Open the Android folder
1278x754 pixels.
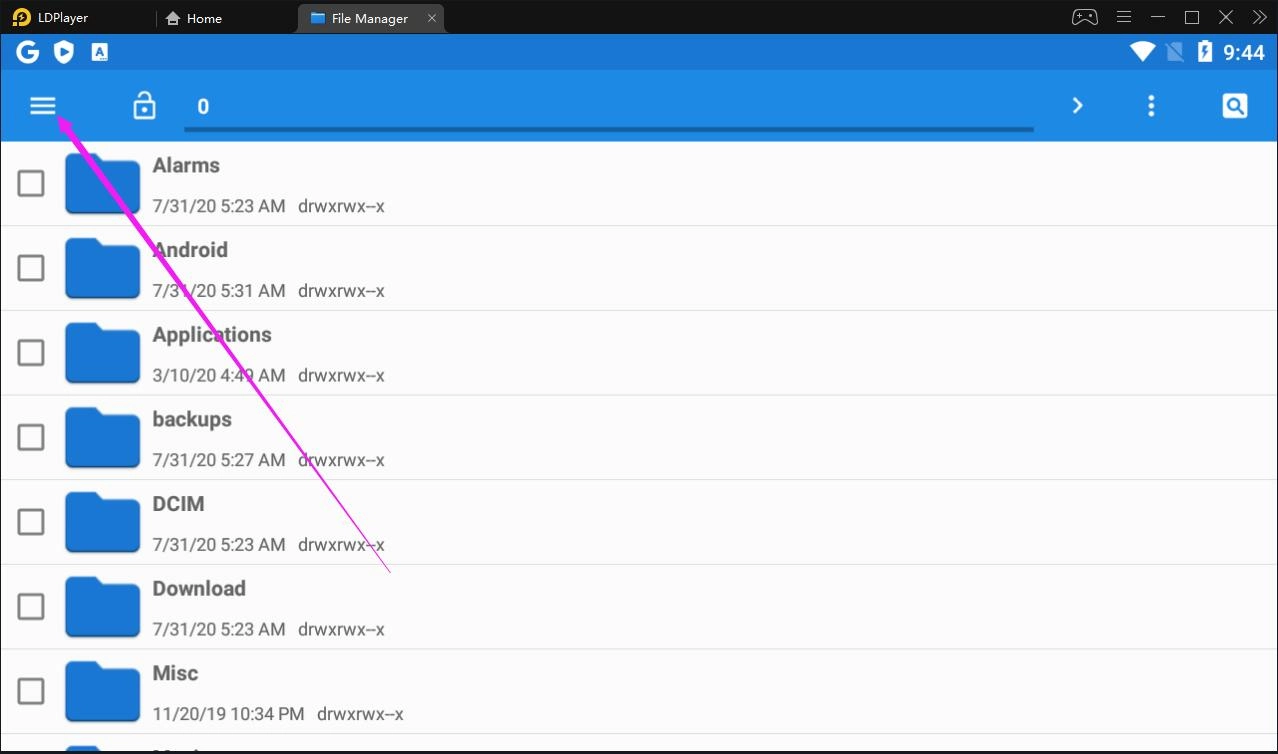pyautogui.click(x=190, y=249)
